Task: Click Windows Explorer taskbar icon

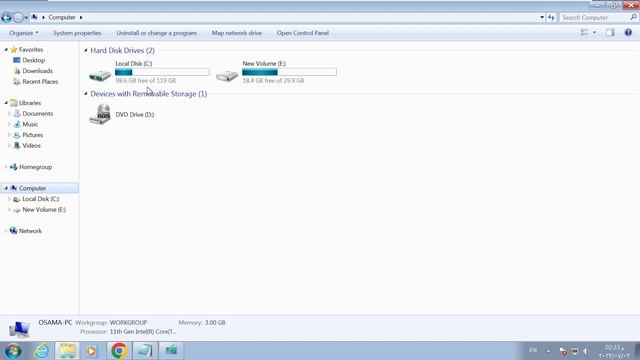Action: tap(67, 351)
